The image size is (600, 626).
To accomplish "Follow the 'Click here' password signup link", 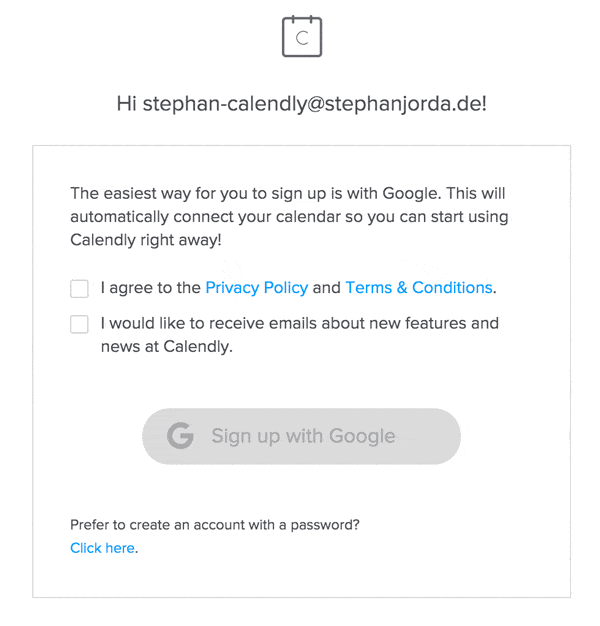I will [x=102, y=548].
